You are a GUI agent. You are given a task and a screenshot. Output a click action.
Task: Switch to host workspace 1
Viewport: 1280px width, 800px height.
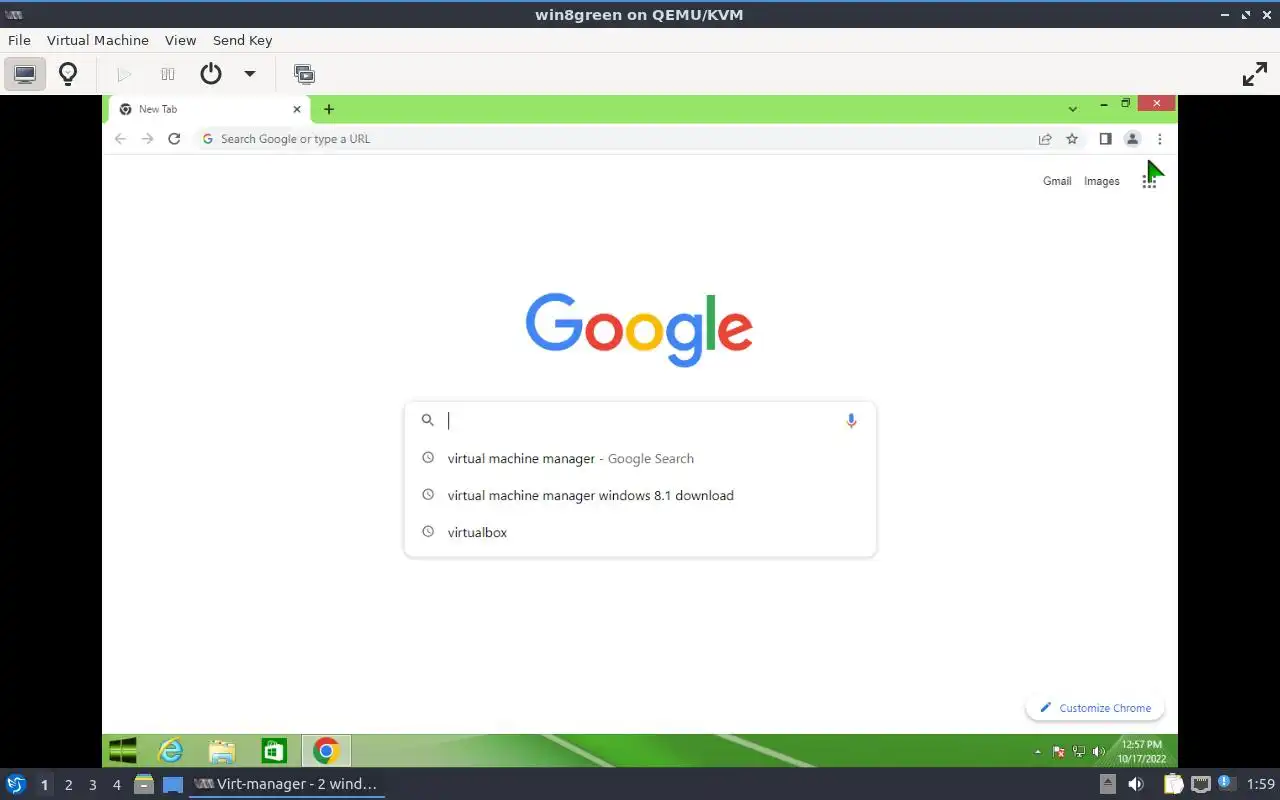[44, 785]
